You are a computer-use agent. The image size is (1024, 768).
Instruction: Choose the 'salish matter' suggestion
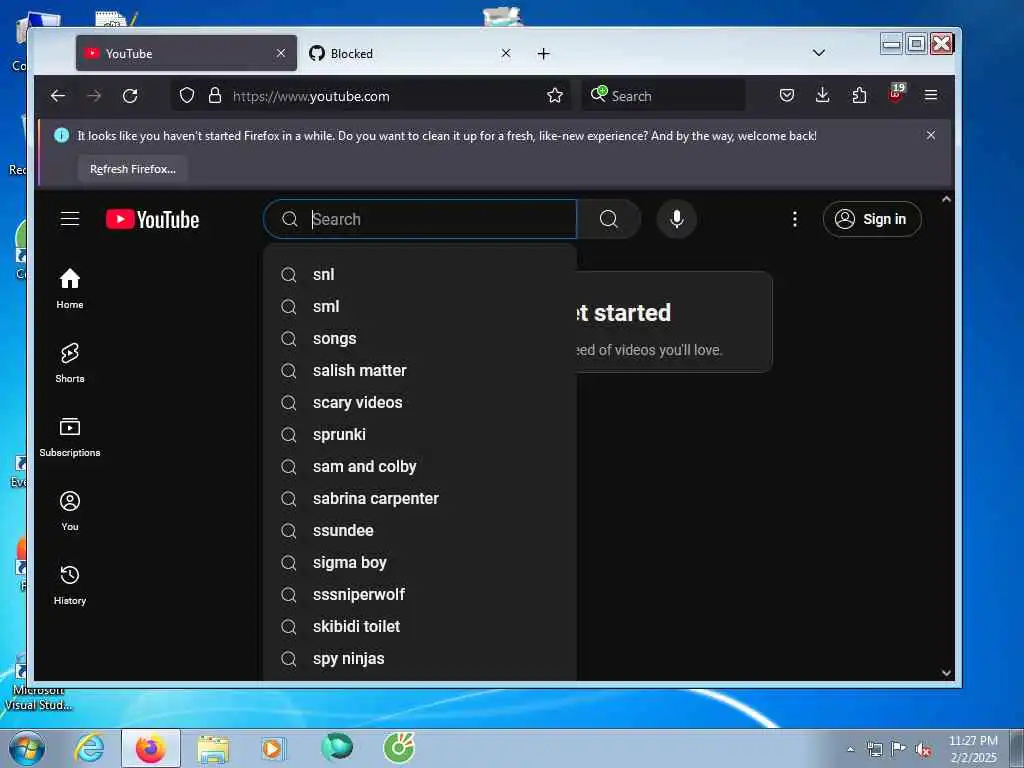coord(420,370)
